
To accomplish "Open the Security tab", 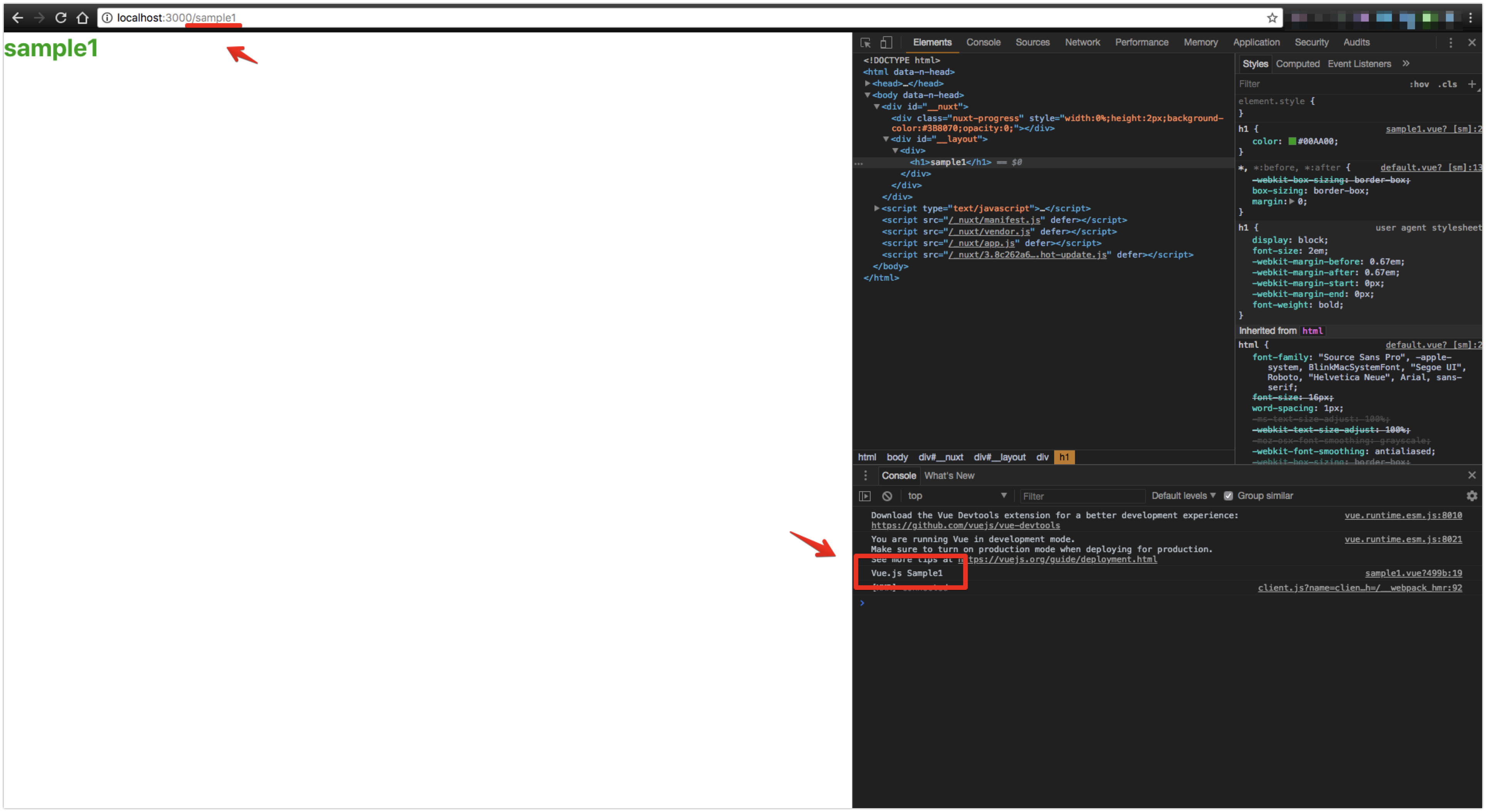I will click(x=1311, y=43).
